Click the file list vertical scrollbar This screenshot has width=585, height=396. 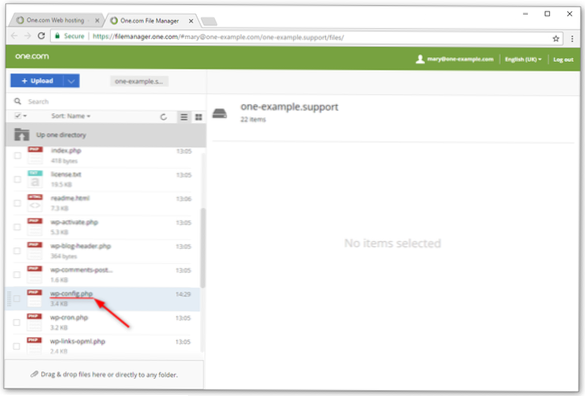(x=203, y=248)
